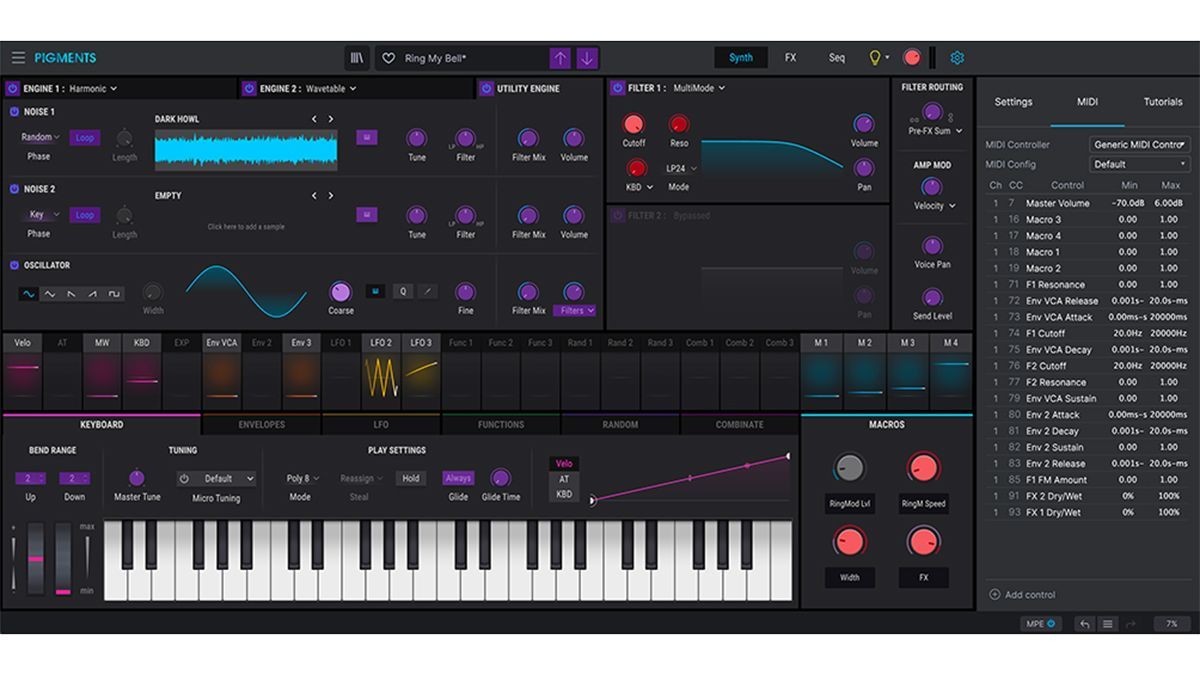Screen dimensions: 1200x675
Task: Open the LP24 filter mode dropdown
Action: (681, 169)
